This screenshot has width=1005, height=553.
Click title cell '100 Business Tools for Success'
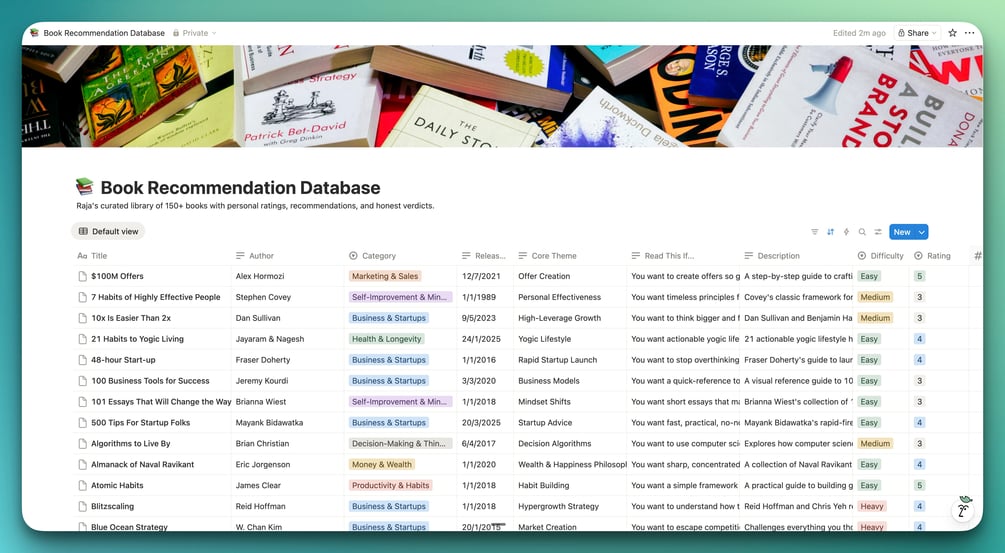coord(150,381)
